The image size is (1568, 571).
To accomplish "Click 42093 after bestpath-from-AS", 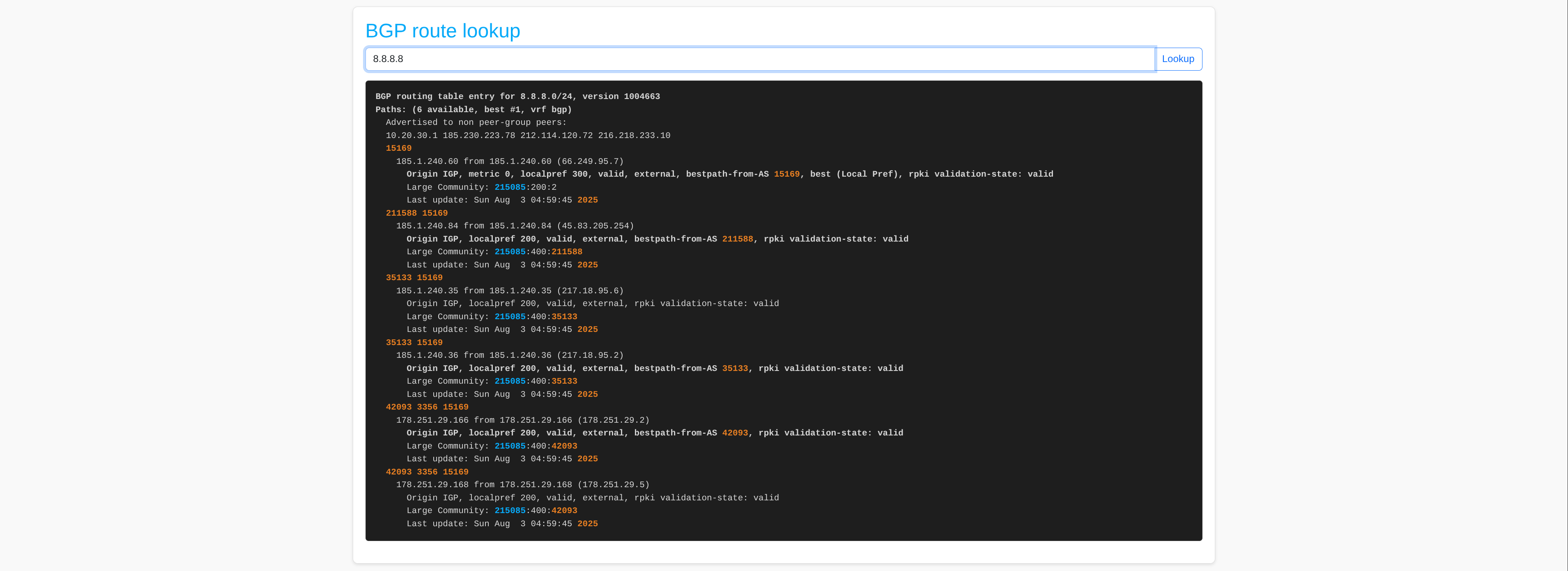I will tap(735, 433).
